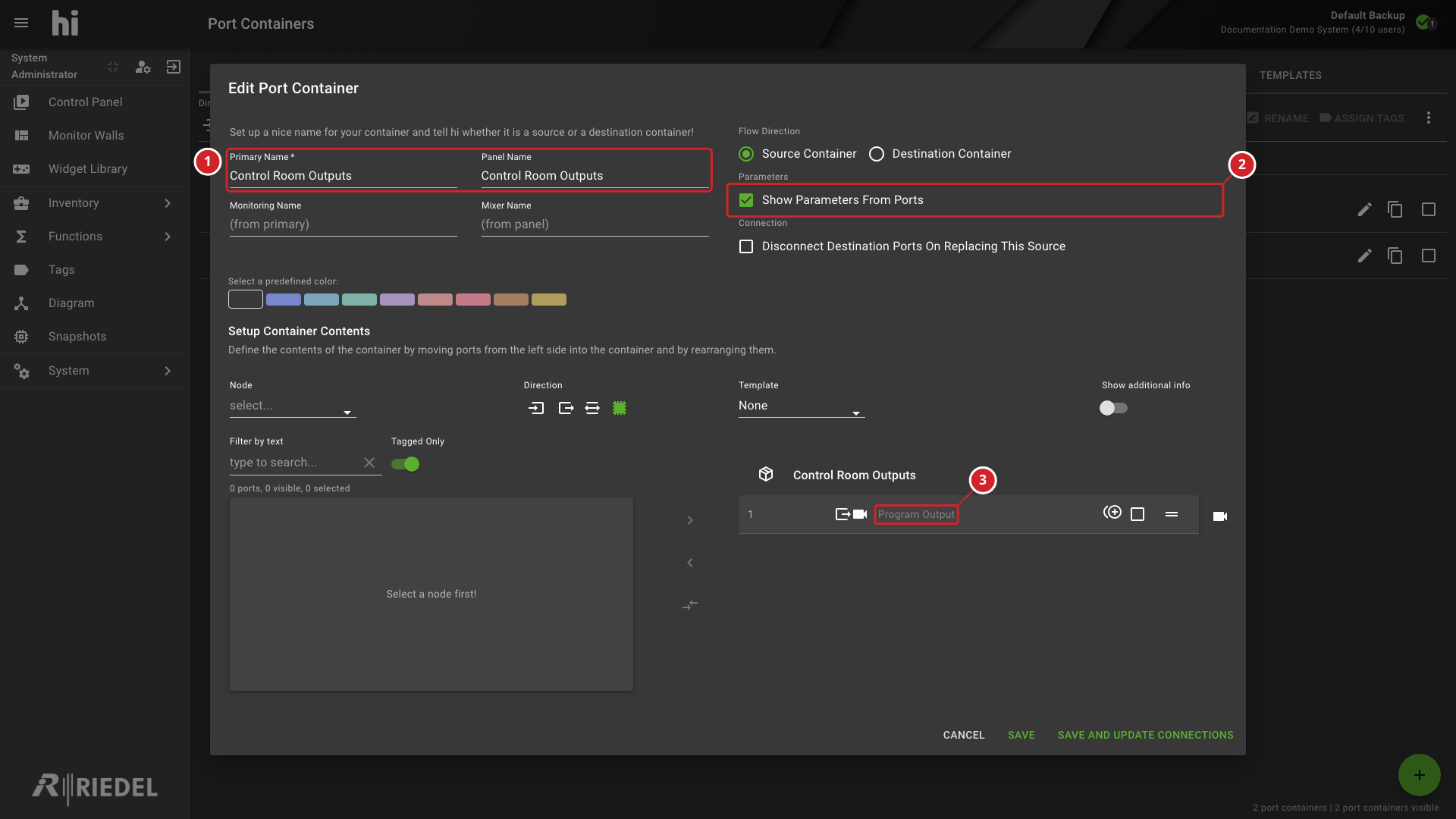
Task: Select the Destination Container radio button
Action: click(877, 154)
